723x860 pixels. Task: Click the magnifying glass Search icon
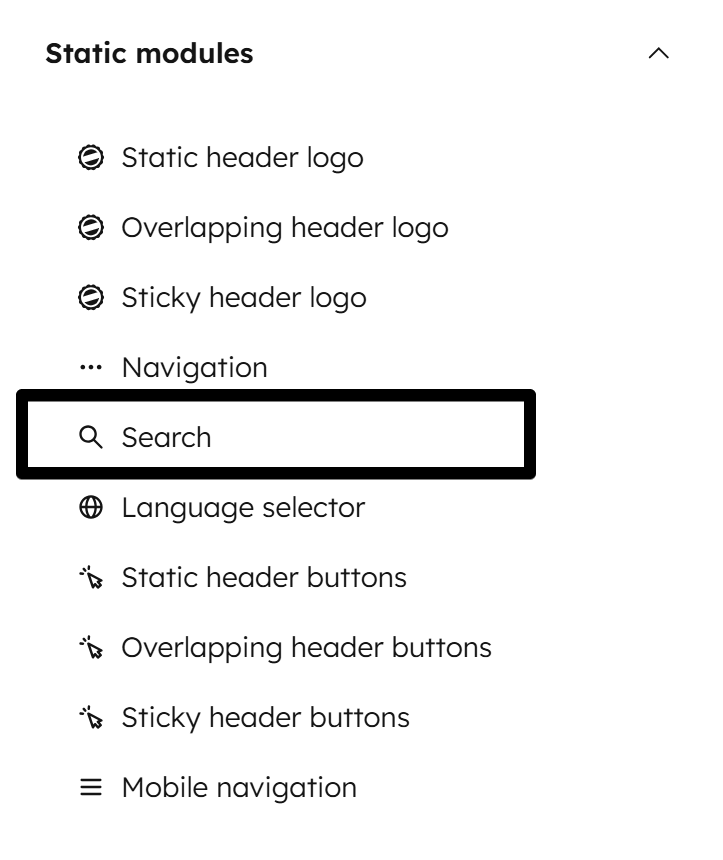tap(93, 437)
